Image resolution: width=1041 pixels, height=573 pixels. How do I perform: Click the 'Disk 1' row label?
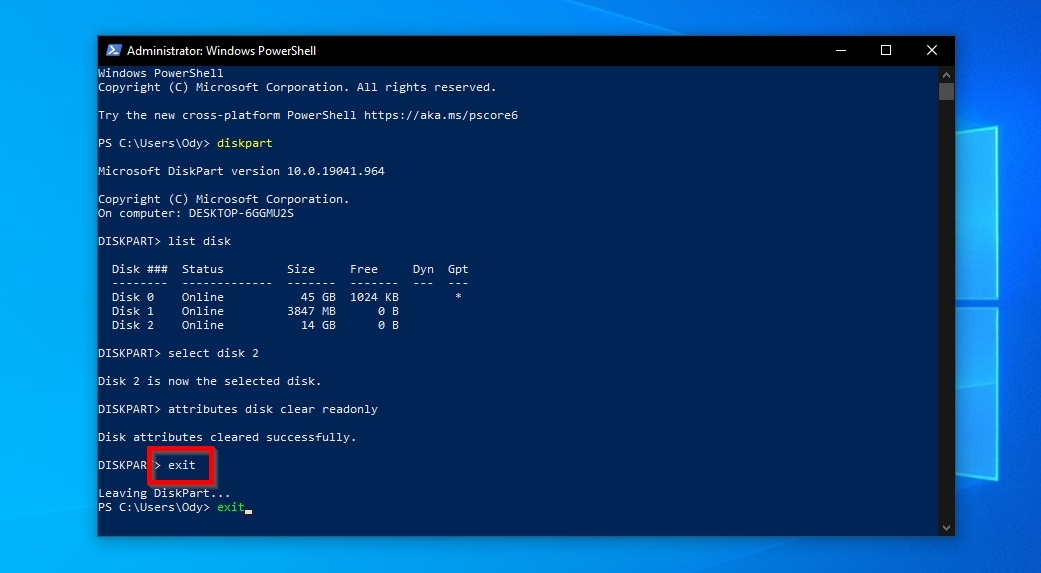point(133,311)
